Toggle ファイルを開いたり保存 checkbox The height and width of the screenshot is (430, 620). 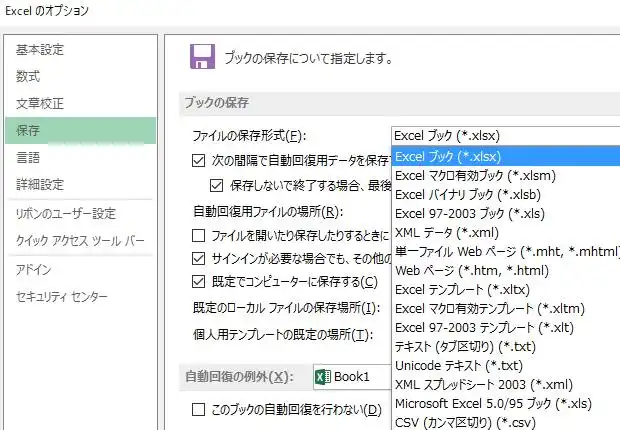pyautogui.click(x=199, y=236)
